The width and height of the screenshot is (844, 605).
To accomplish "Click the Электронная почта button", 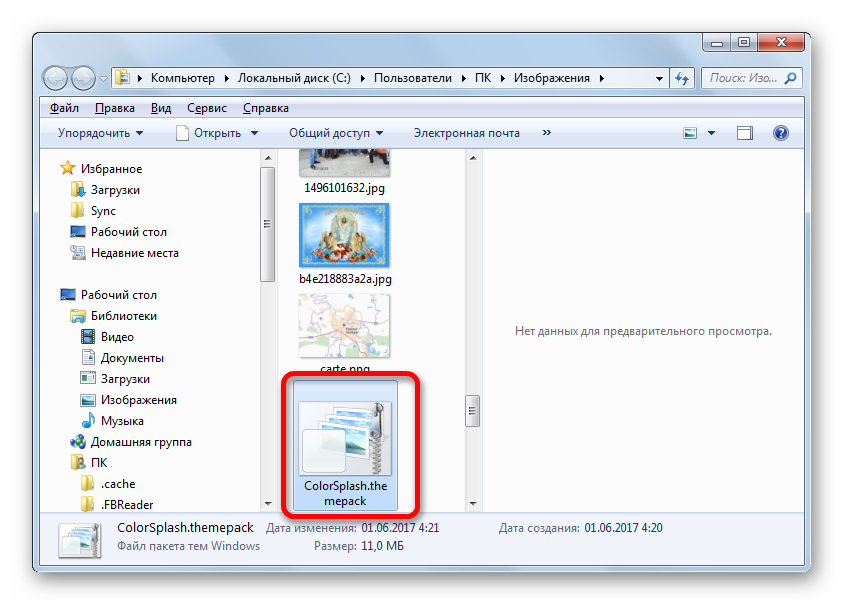I will [466, 133].
